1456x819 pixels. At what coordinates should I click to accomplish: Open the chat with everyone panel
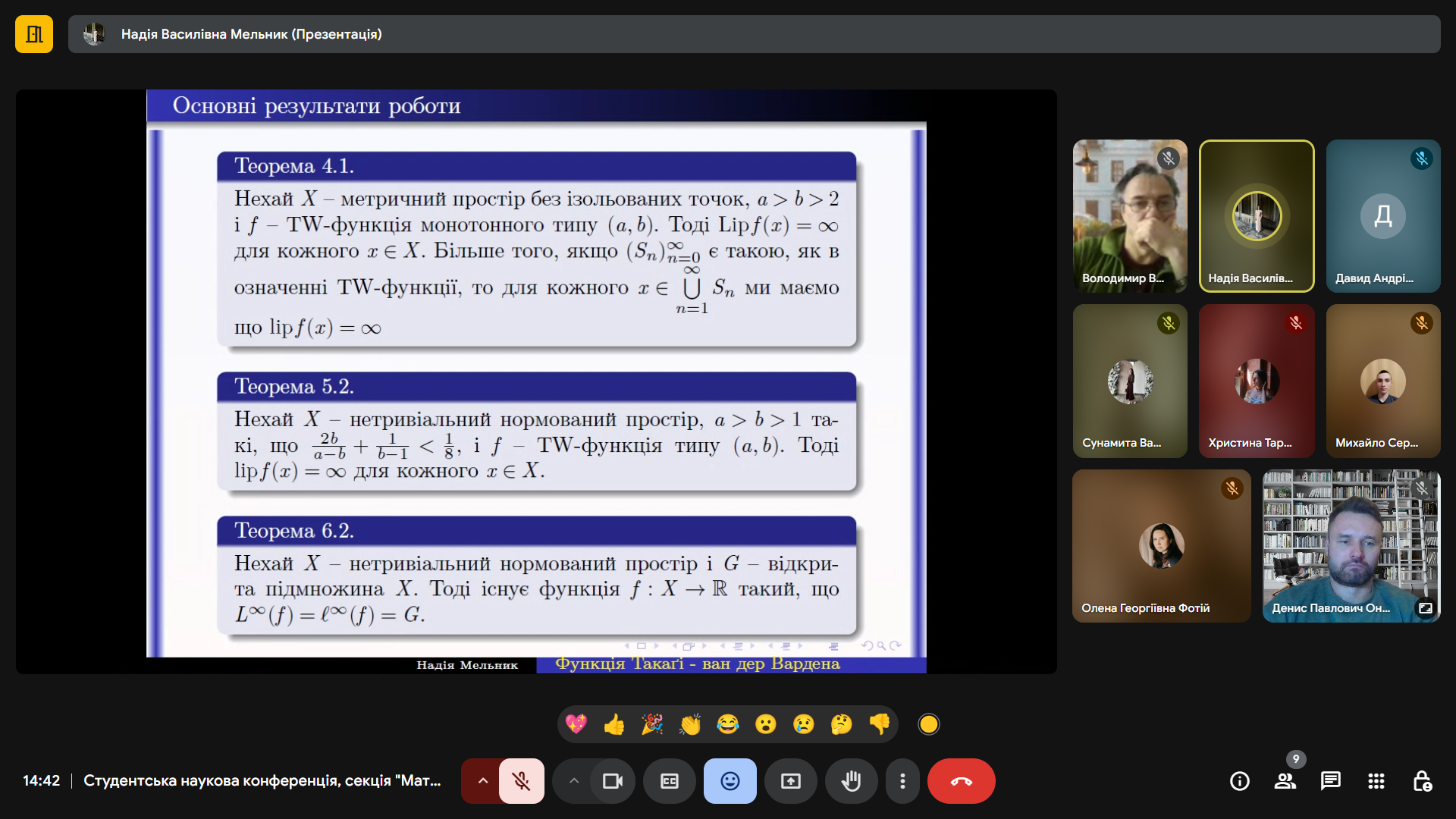1331,781
